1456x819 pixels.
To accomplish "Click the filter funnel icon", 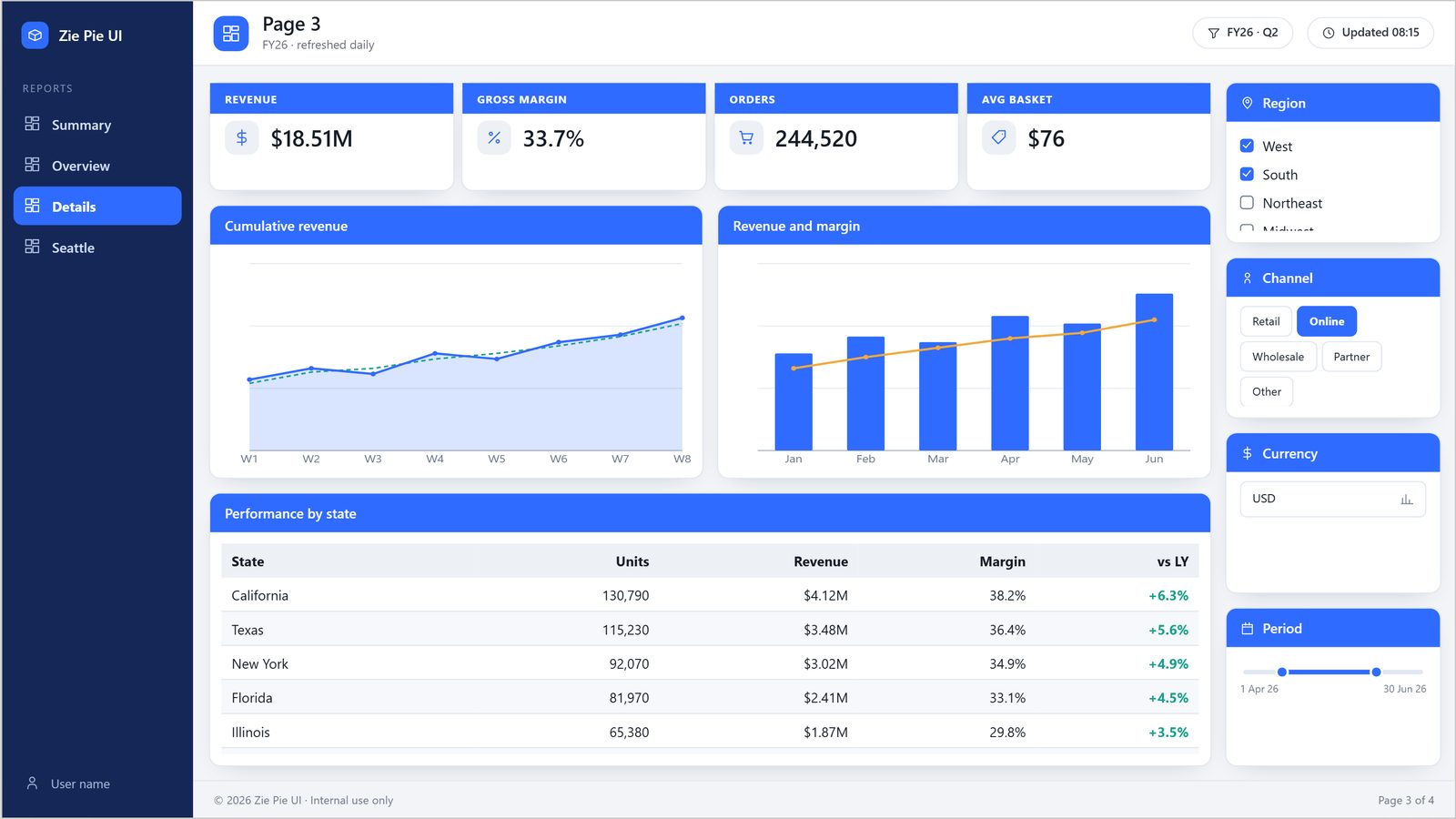I will click(1213, 33).
